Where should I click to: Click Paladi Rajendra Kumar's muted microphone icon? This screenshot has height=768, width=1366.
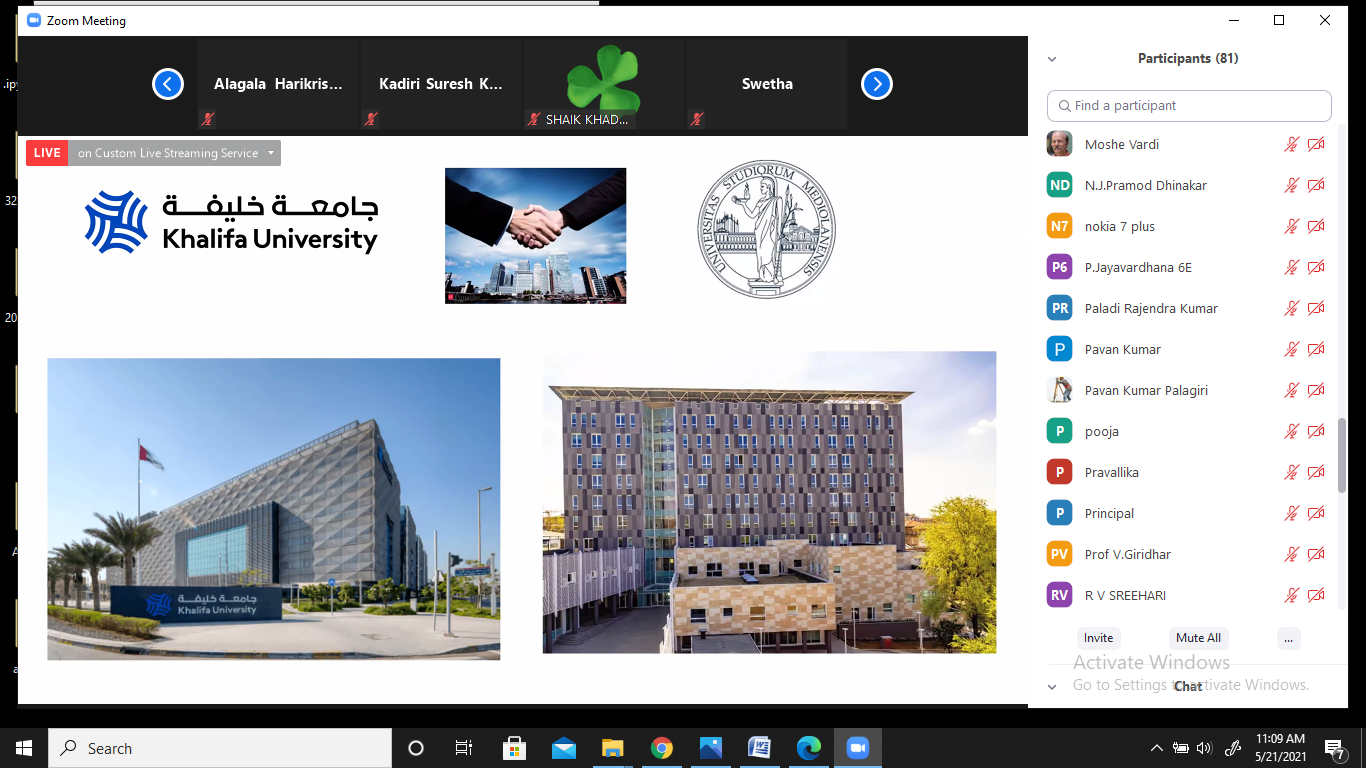click(1292, 309)
